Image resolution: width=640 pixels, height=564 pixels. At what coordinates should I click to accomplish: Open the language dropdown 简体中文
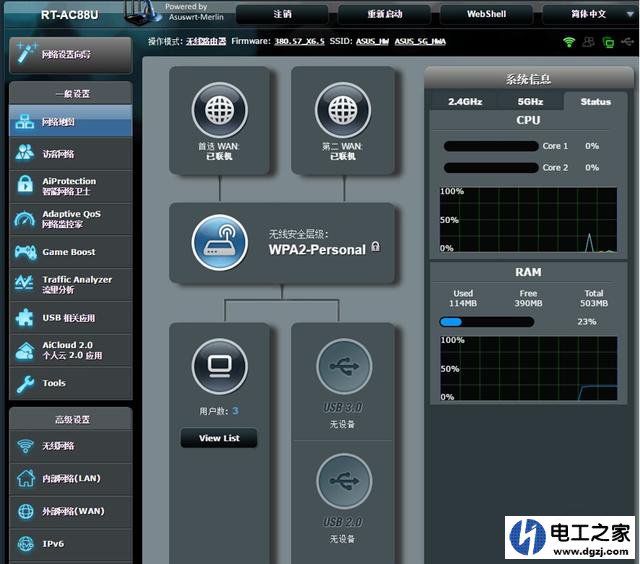588,14
